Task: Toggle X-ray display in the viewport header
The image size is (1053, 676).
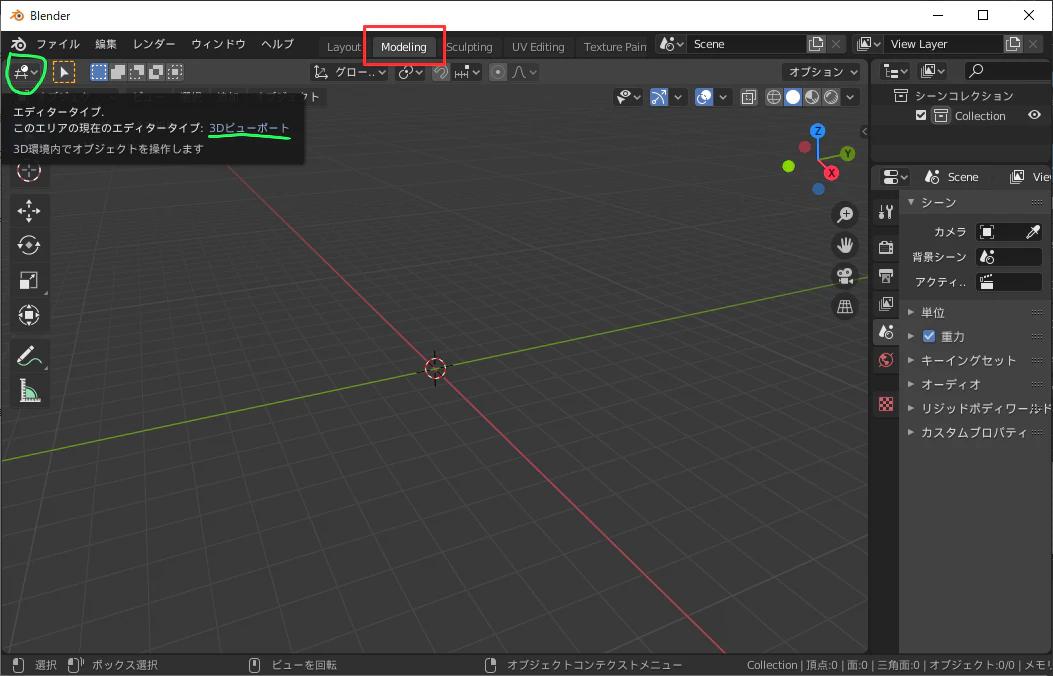Action: coord(748,97)
